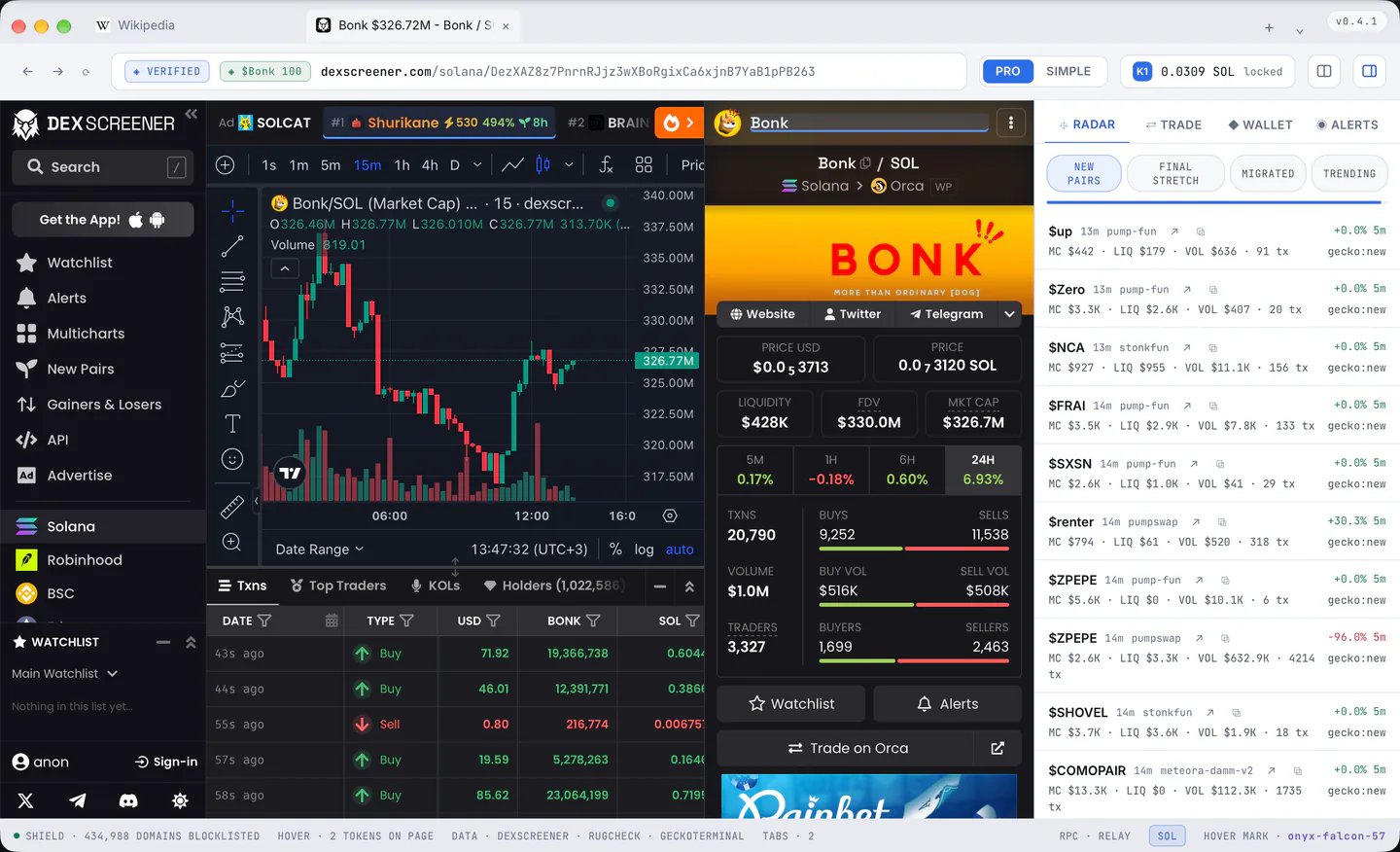1400x852 pixels.
Task: Select the ruler measure tool
Action: point(232,507)
